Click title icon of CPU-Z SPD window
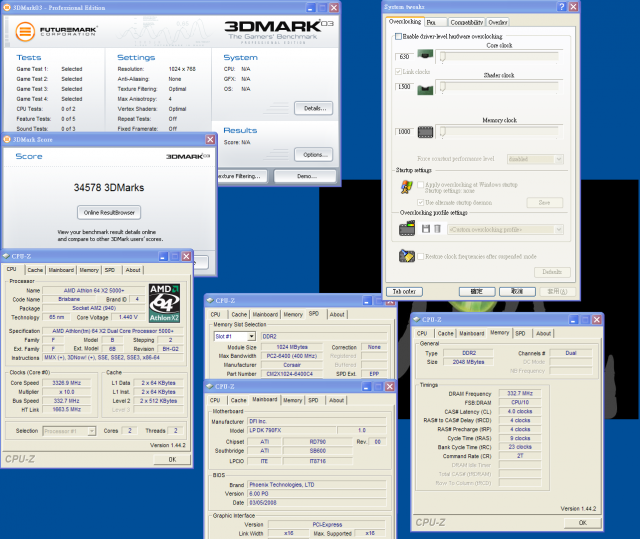Viewport: 640px width, 539px height. [210, 300]
